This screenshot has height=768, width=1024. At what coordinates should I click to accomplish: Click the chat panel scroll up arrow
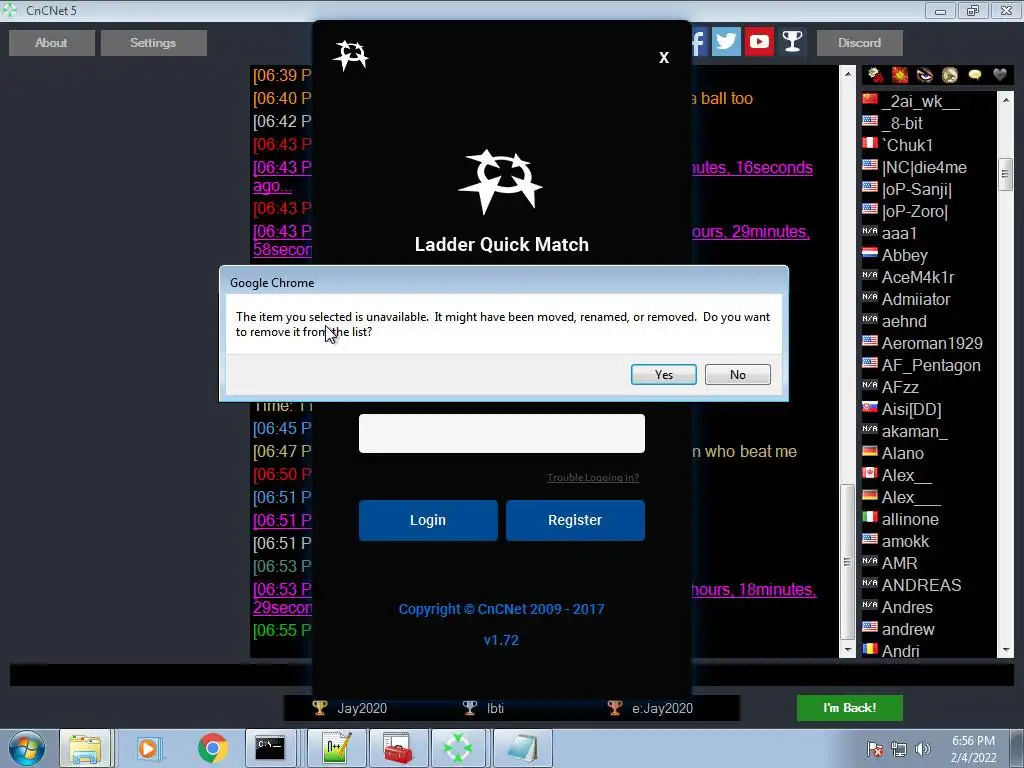848,74
